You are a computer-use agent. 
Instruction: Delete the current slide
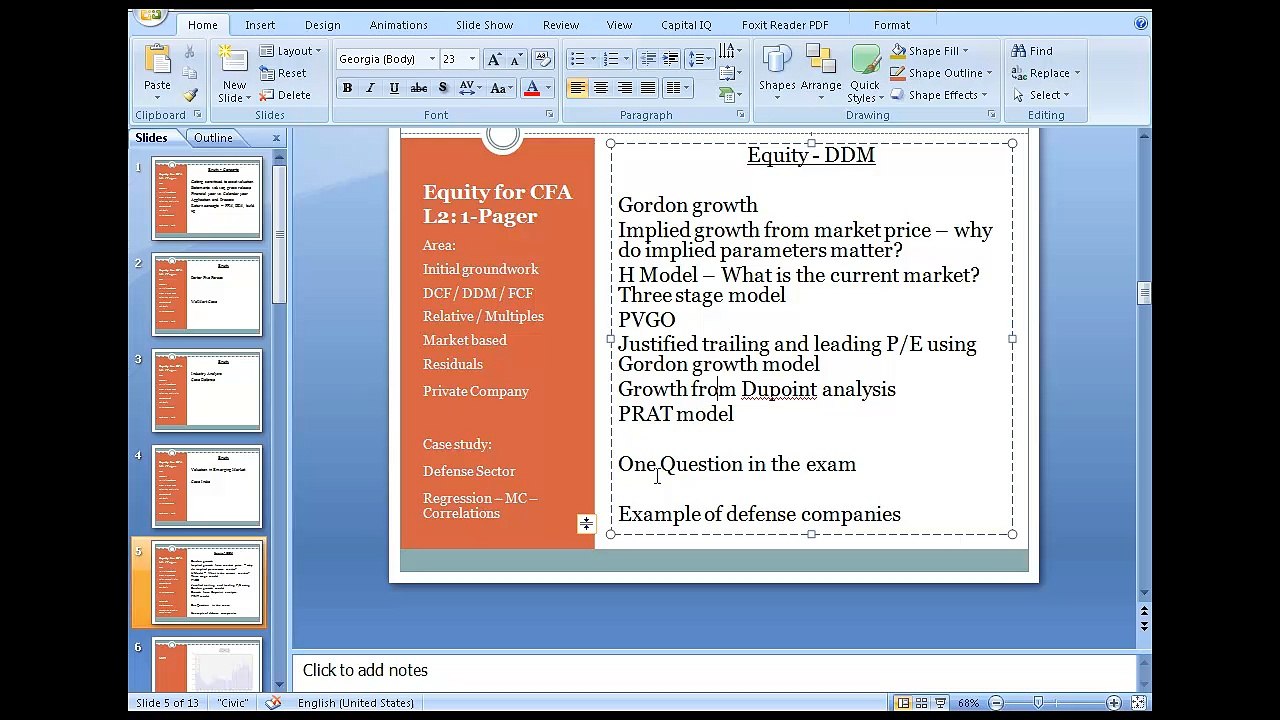[285, 95]
